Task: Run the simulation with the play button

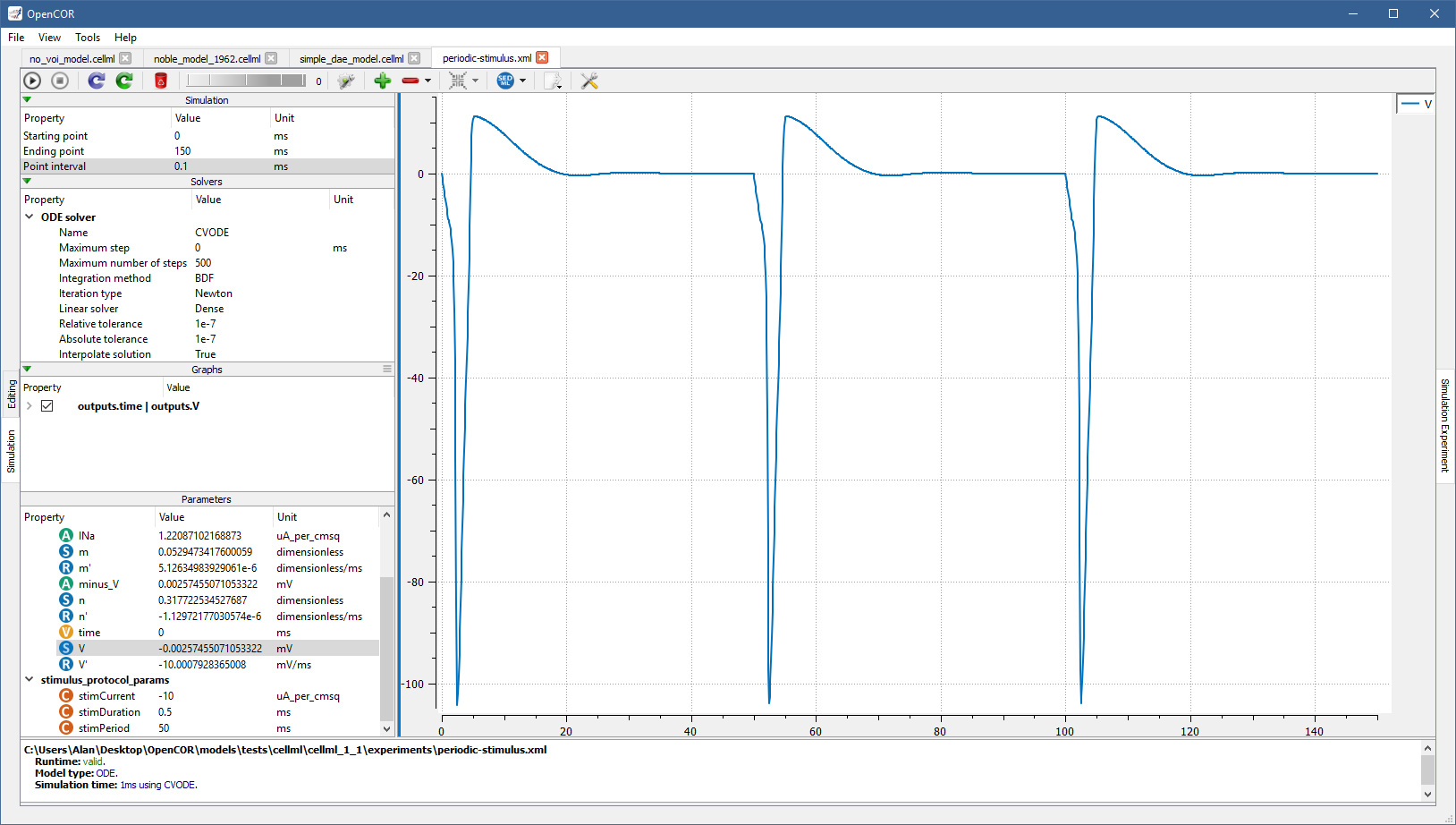Action: click(32, 81)
